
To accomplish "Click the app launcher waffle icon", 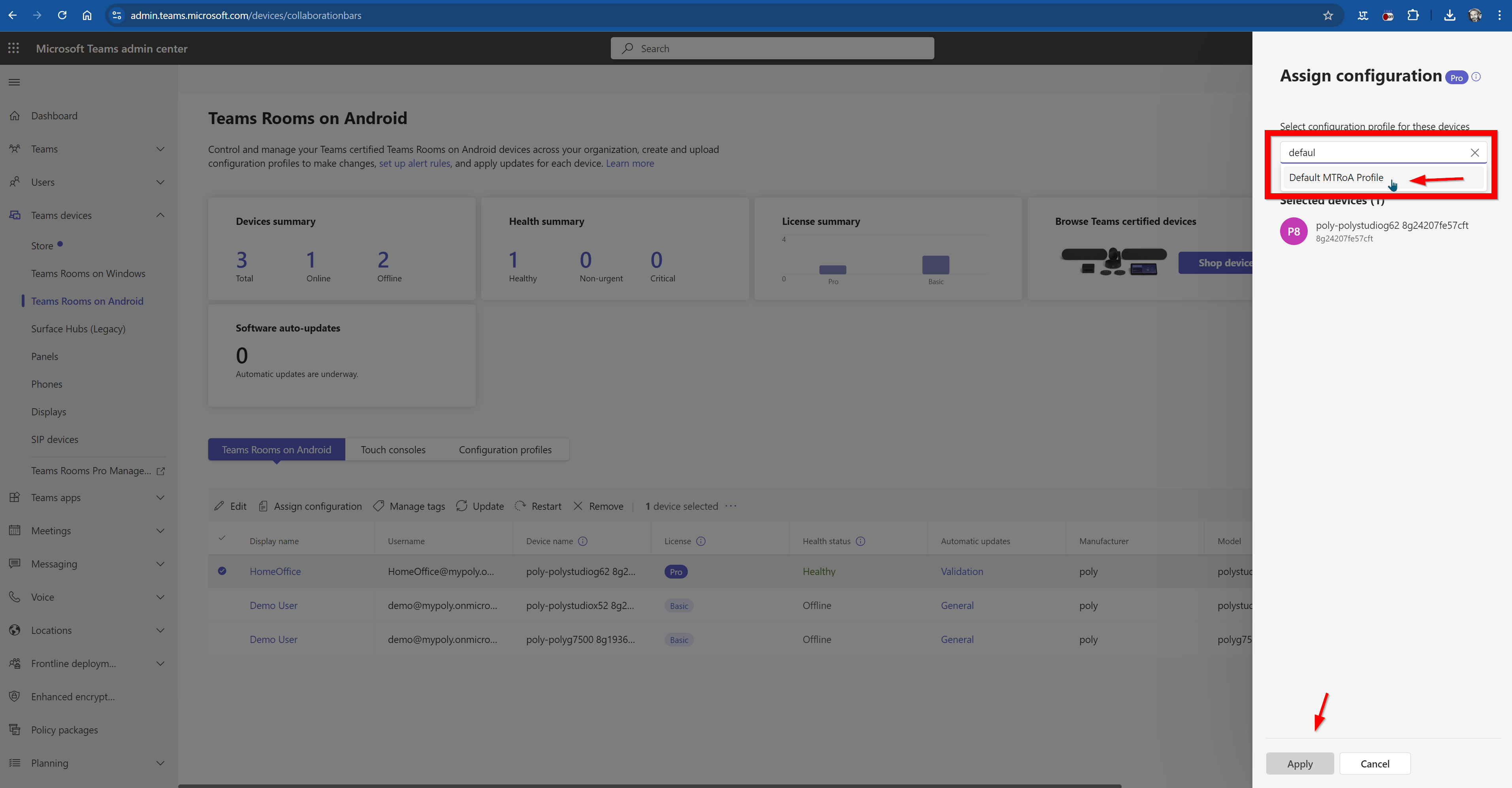I will (13, 48).
